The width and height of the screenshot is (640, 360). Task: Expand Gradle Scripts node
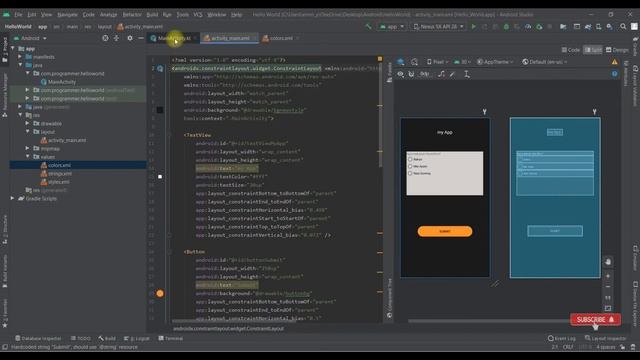click(13, 198)
